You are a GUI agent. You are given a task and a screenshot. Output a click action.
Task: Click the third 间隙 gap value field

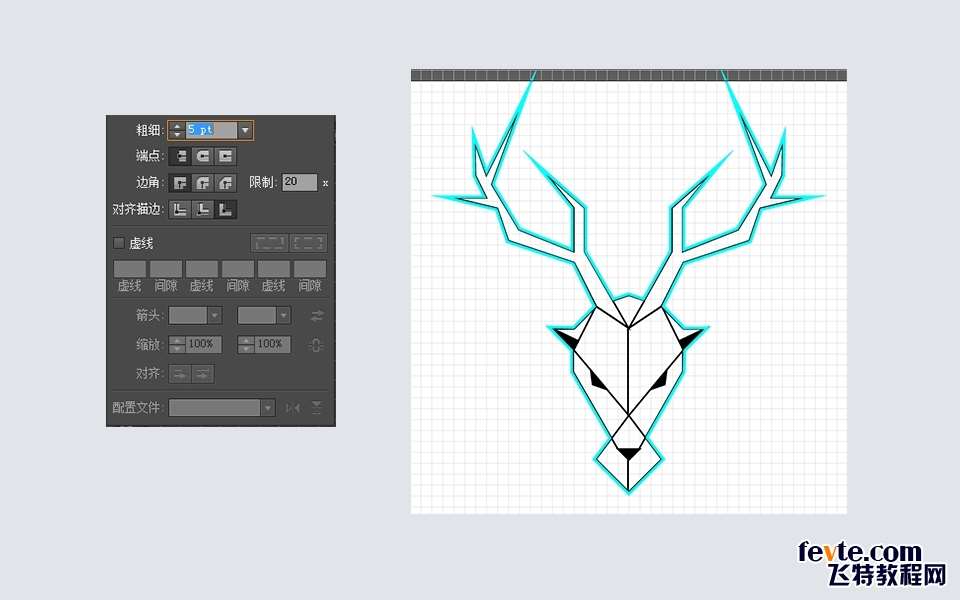310,269
